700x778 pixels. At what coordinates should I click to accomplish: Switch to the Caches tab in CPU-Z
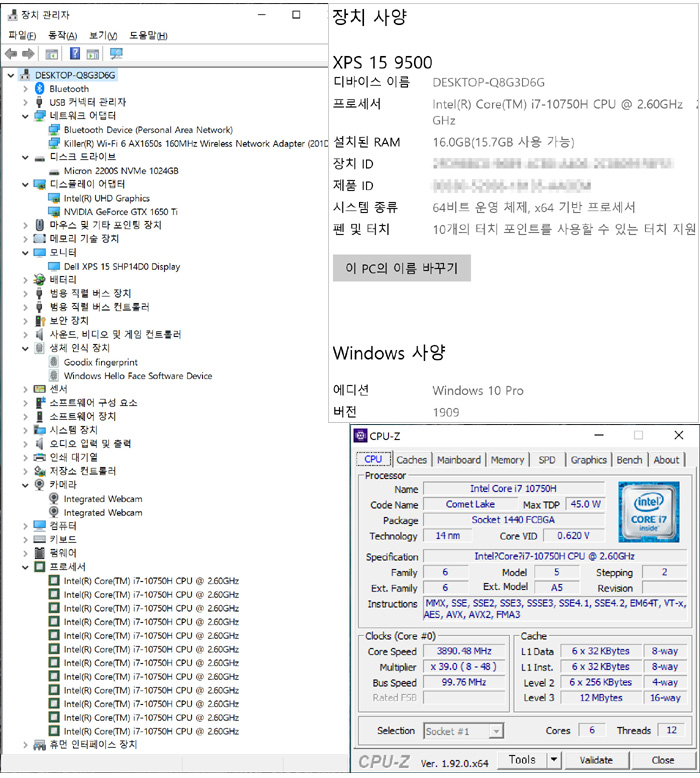(411, 460)
